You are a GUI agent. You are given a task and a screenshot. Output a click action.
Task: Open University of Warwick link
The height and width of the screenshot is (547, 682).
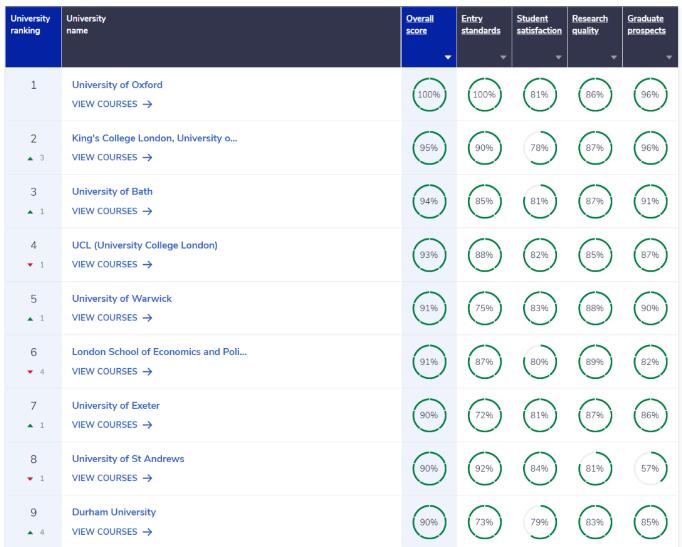point(122,299)
